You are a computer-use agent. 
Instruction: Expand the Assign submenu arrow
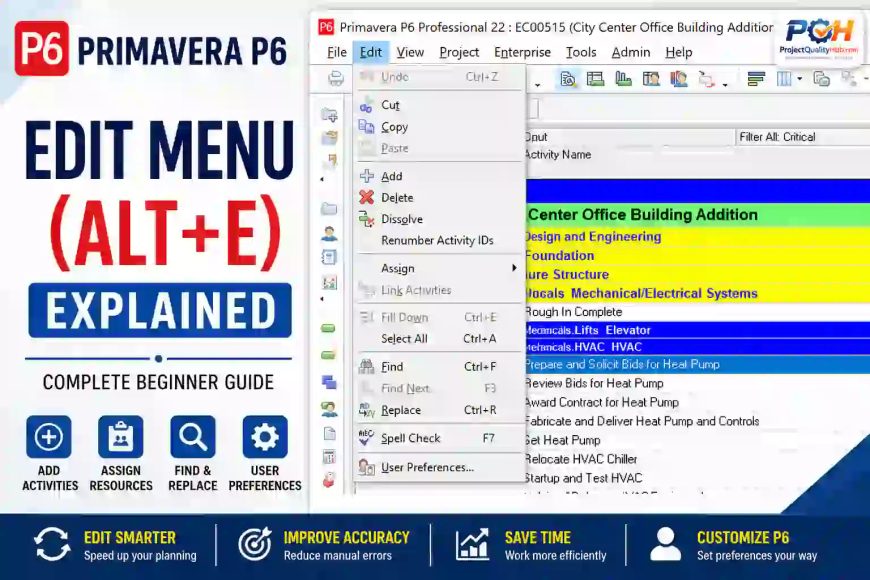(x=514, y=268)
